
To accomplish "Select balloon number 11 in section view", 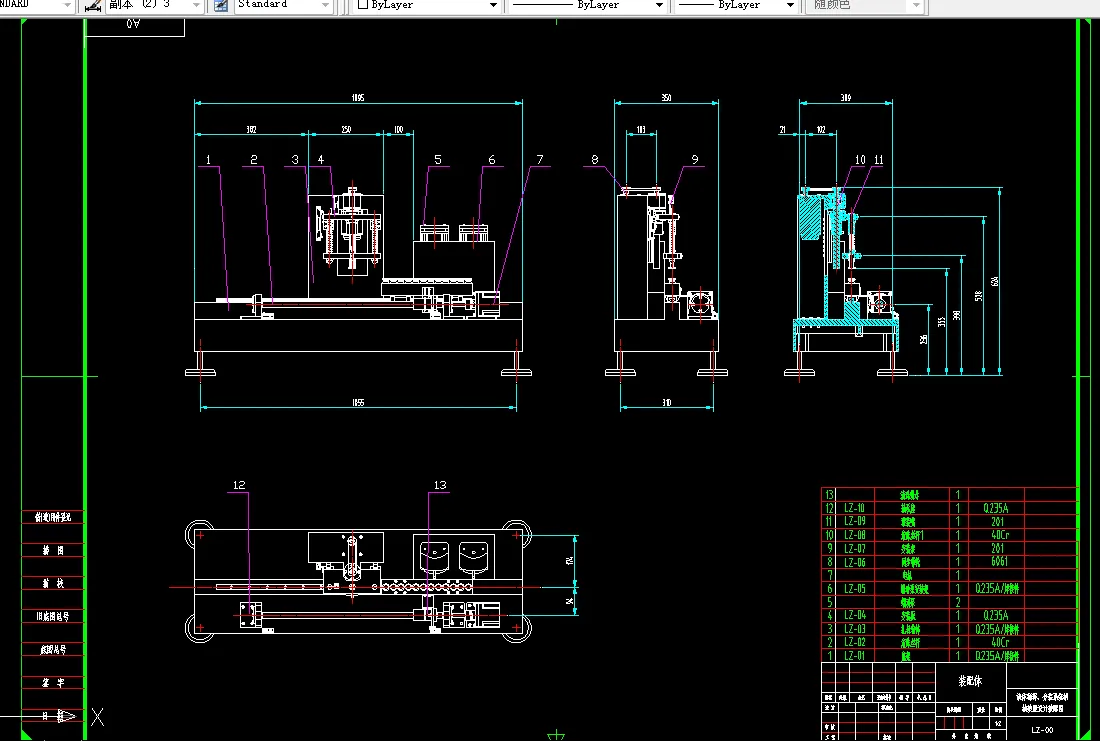I will (878, 160).
